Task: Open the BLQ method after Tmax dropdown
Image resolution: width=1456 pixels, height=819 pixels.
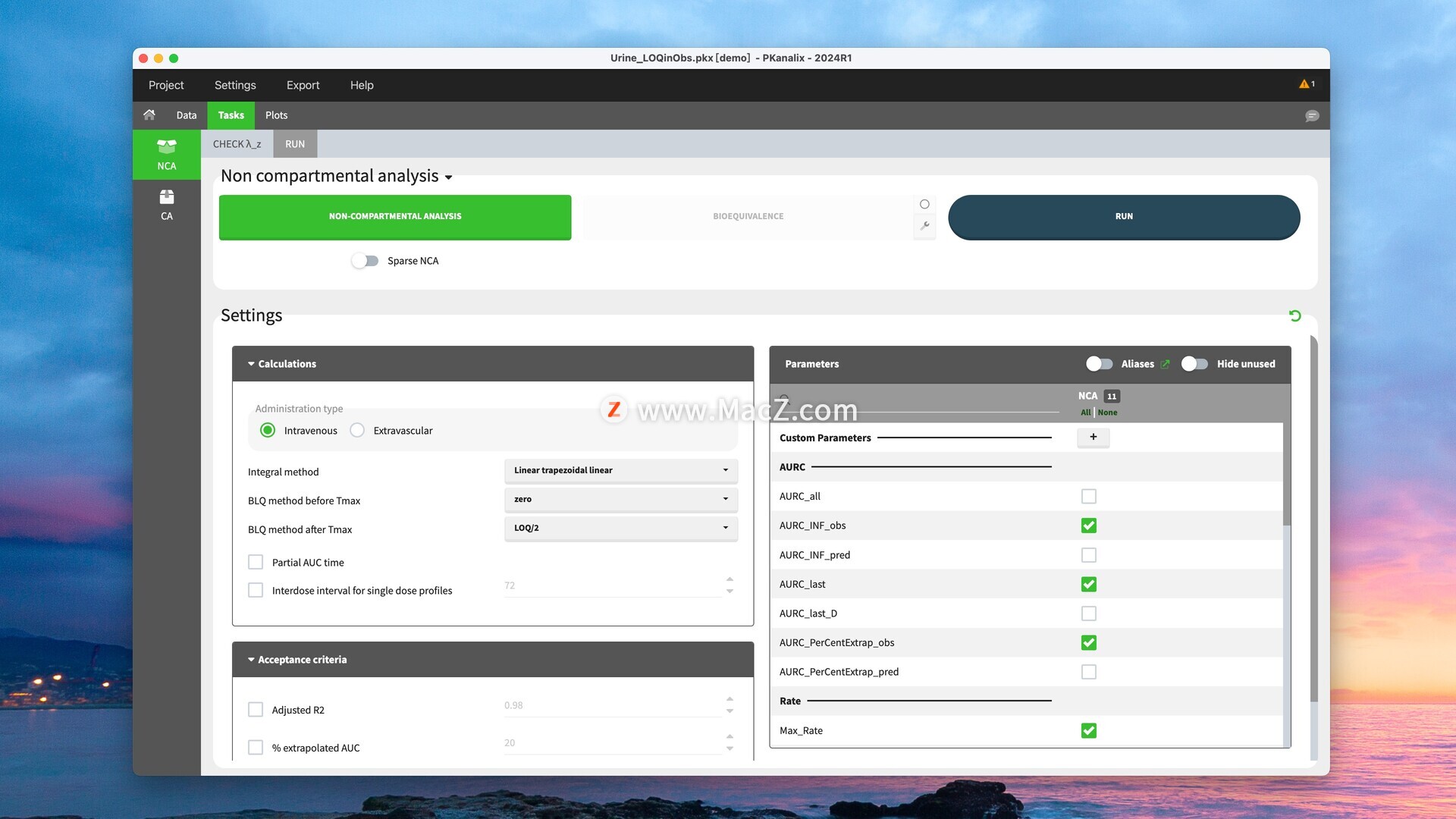Action: coord(620,529)
